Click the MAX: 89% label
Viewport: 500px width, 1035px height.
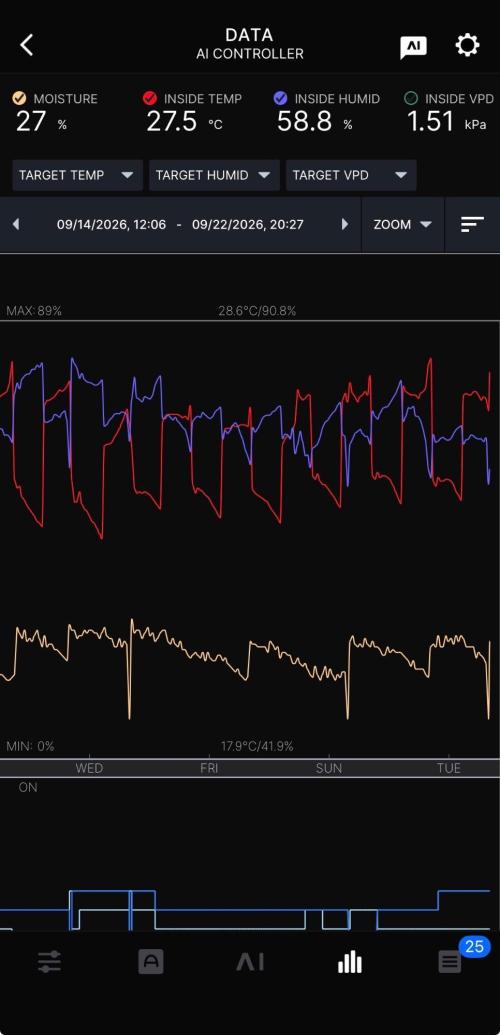tap(34, 311)
